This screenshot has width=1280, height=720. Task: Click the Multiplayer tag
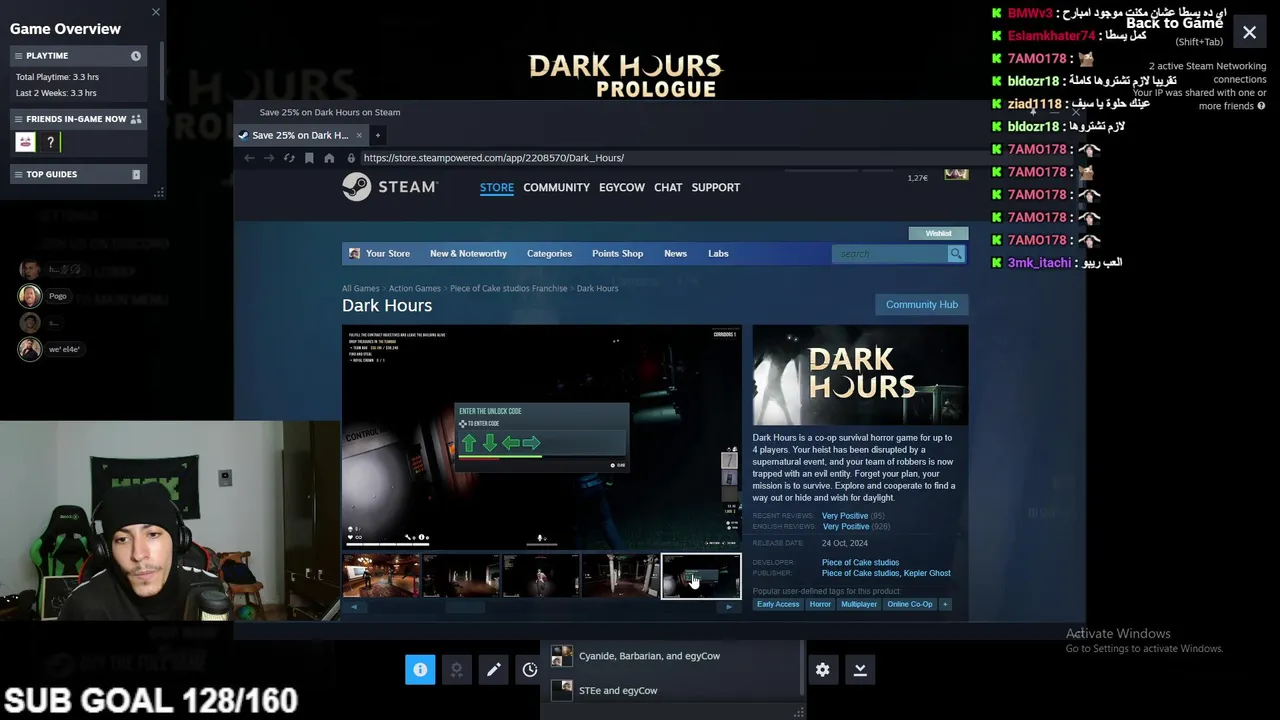point(858,604)
